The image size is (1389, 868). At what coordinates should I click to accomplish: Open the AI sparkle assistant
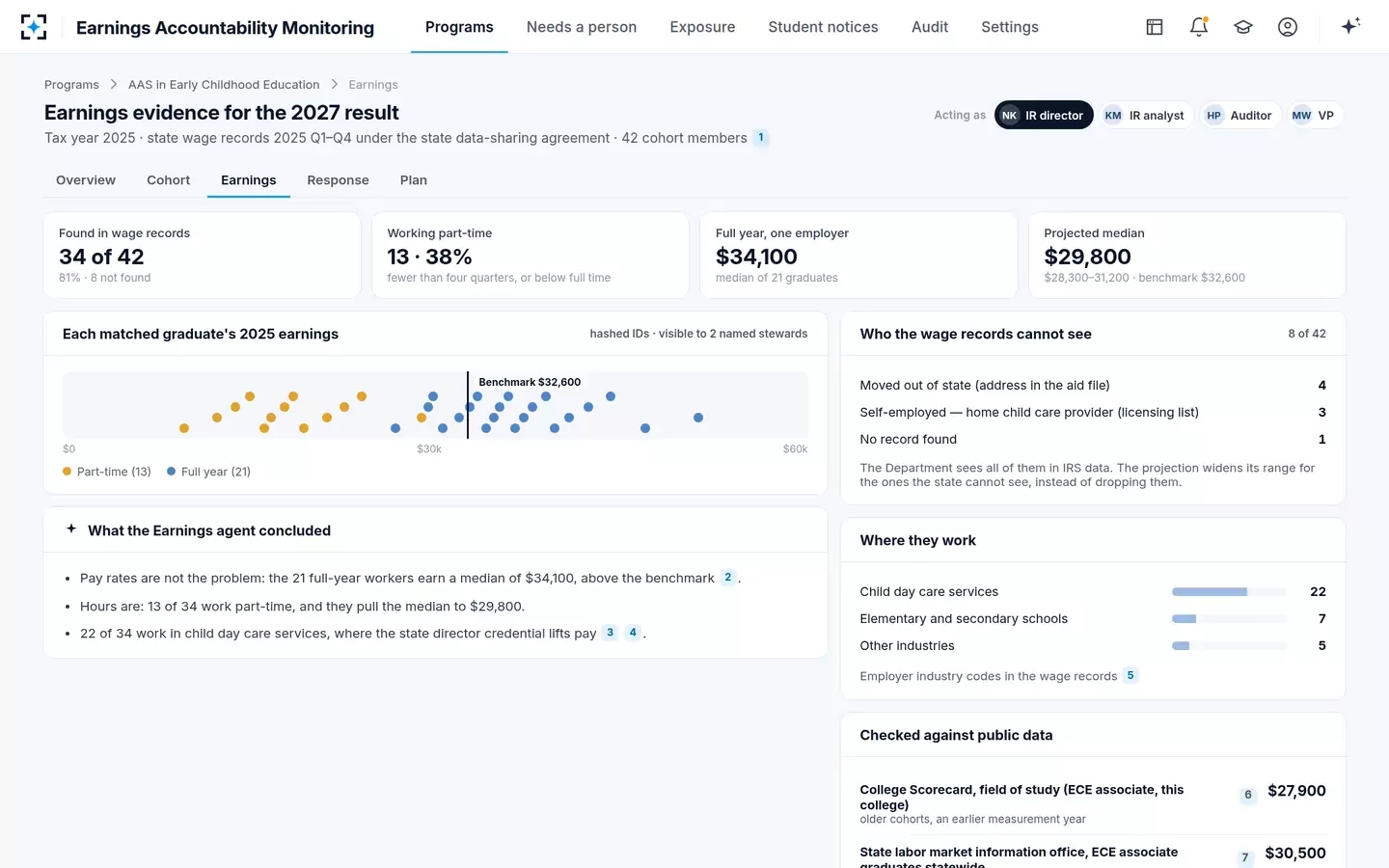tap(1350, 26)
